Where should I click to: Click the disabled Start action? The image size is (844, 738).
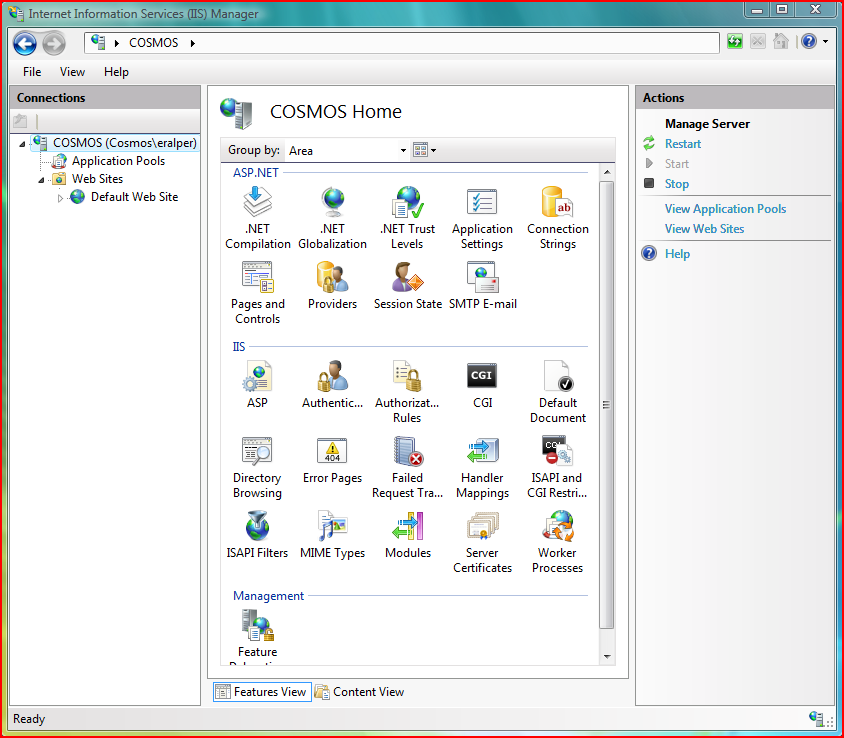(x=677, y=164)
